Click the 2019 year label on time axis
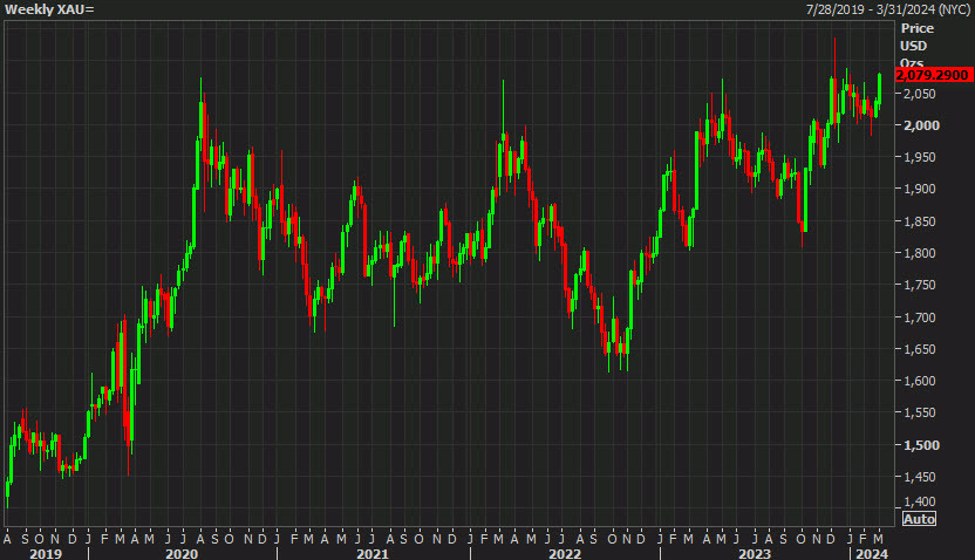975x560 pixels. pos(45,551)
